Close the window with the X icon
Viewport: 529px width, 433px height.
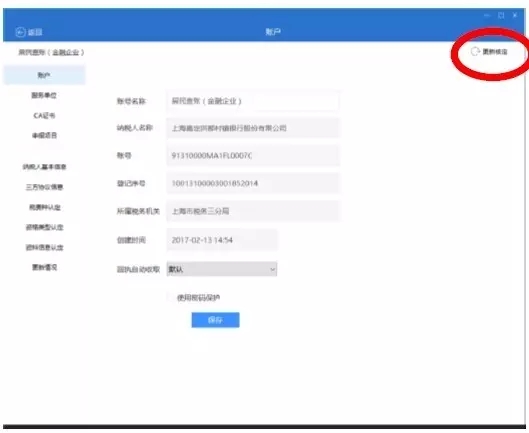tap(515, 16)
